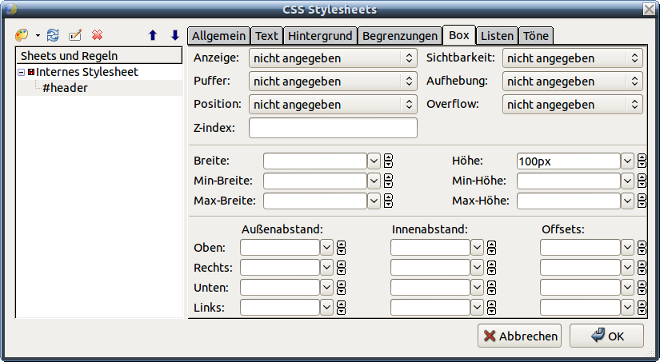Open the arrow beside the palette icon
The width and height of the screenshot is (660, 362).
pos(38,35)
